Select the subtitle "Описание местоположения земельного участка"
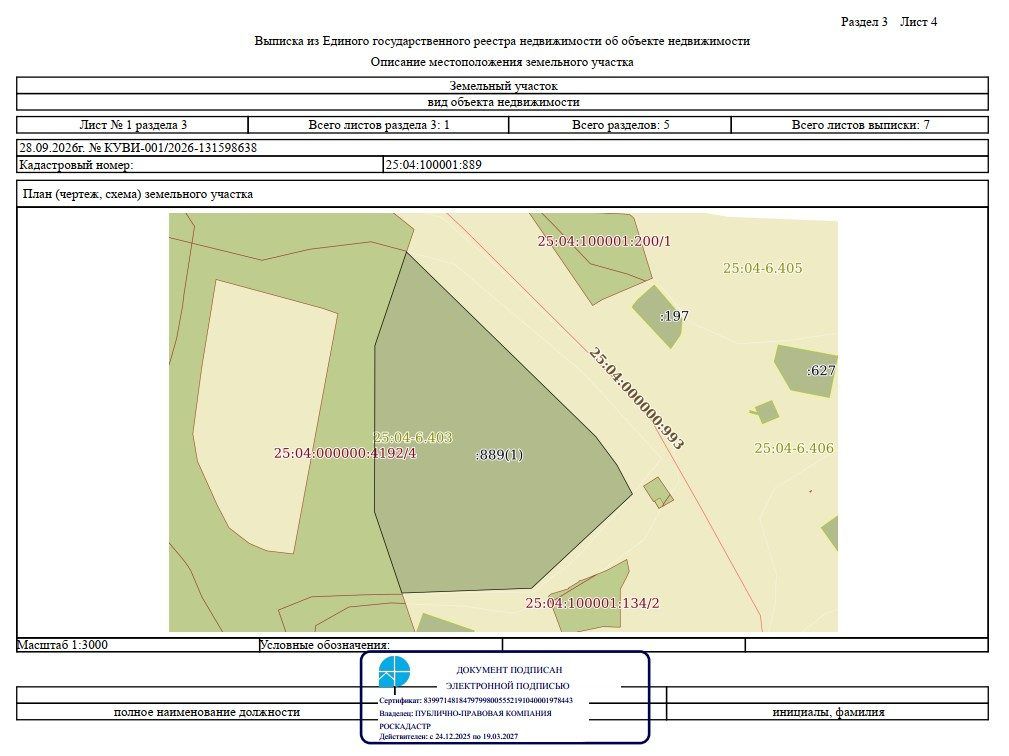Screen dimensions: 1009x756 coord(502,62)
